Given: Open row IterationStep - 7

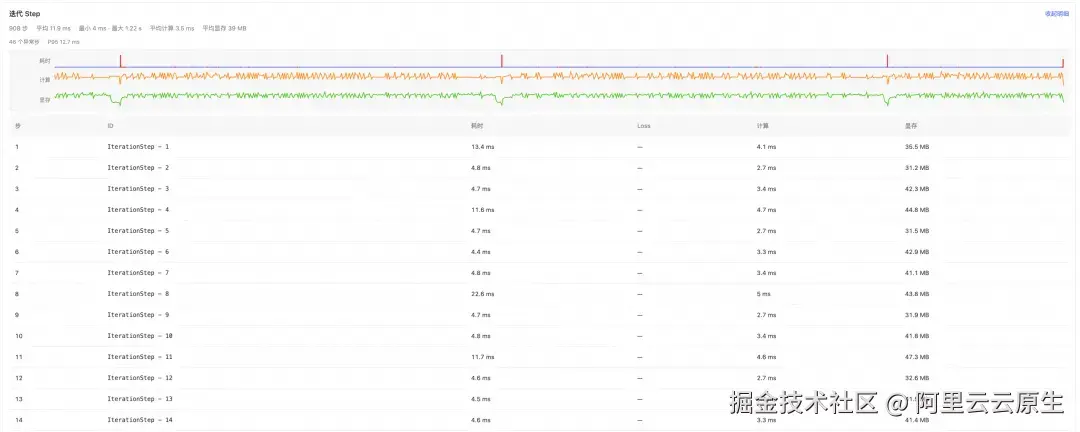Looking at the screenshot, I should point(539,273).
